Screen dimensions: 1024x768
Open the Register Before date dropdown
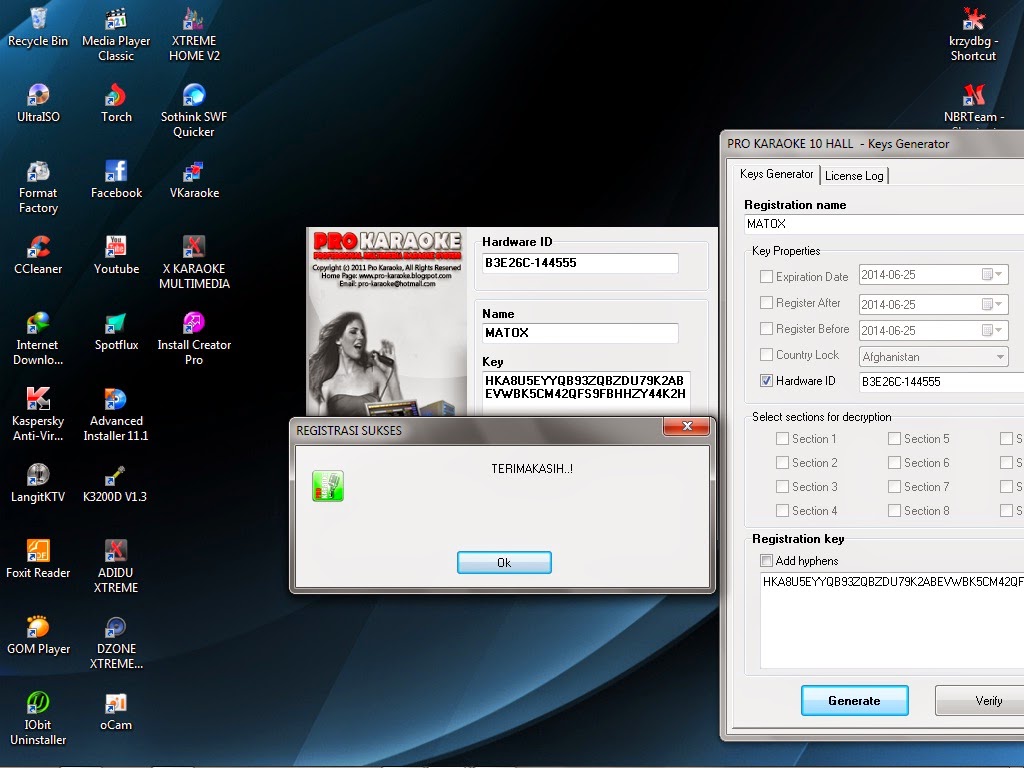click(x=993, y=330)
